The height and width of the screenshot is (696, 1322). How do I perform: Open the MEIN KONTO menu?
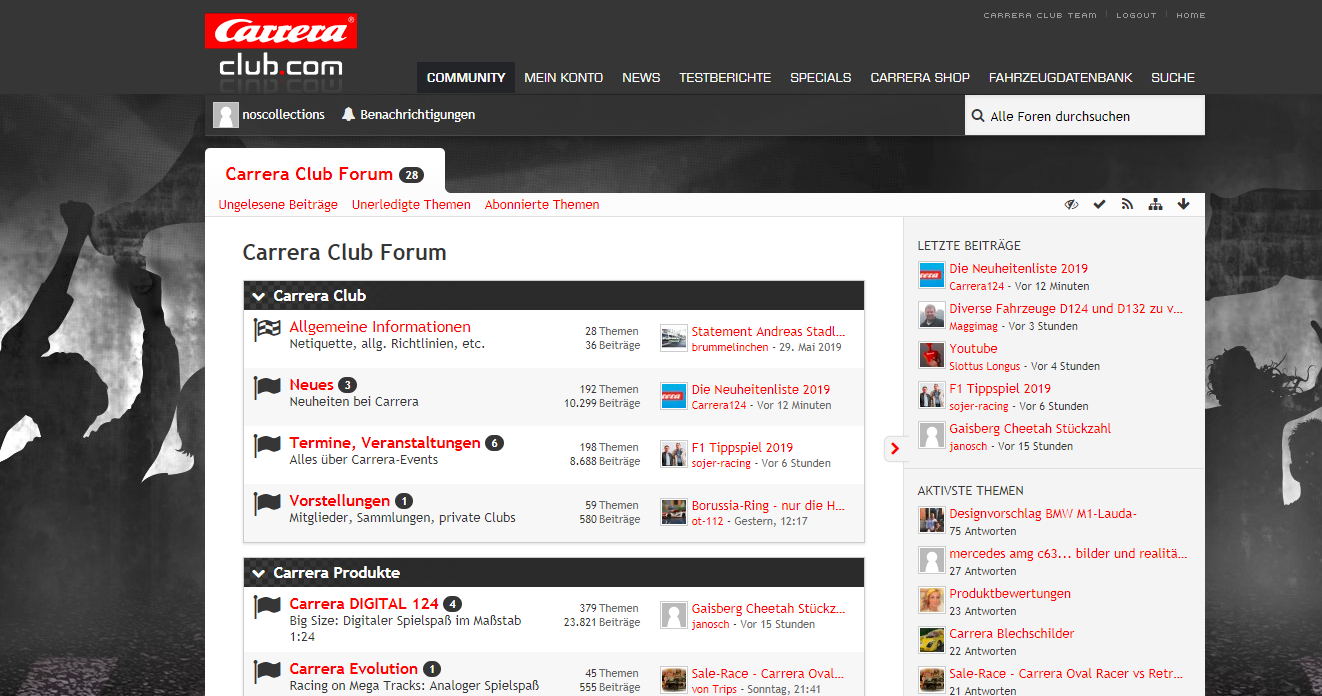tap(563, 77)
